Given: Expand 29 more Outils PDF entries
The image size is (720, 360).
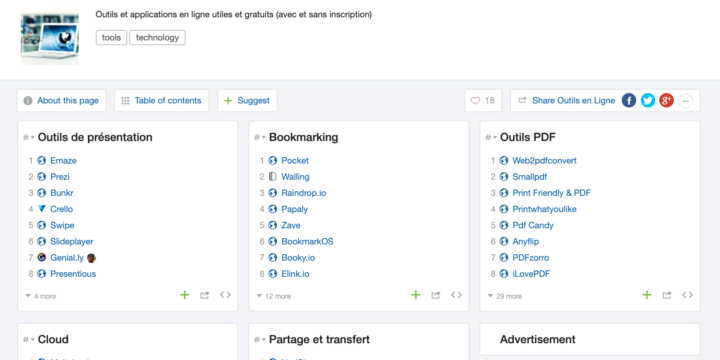Looking at the screenshot, I should pos(505,296).
